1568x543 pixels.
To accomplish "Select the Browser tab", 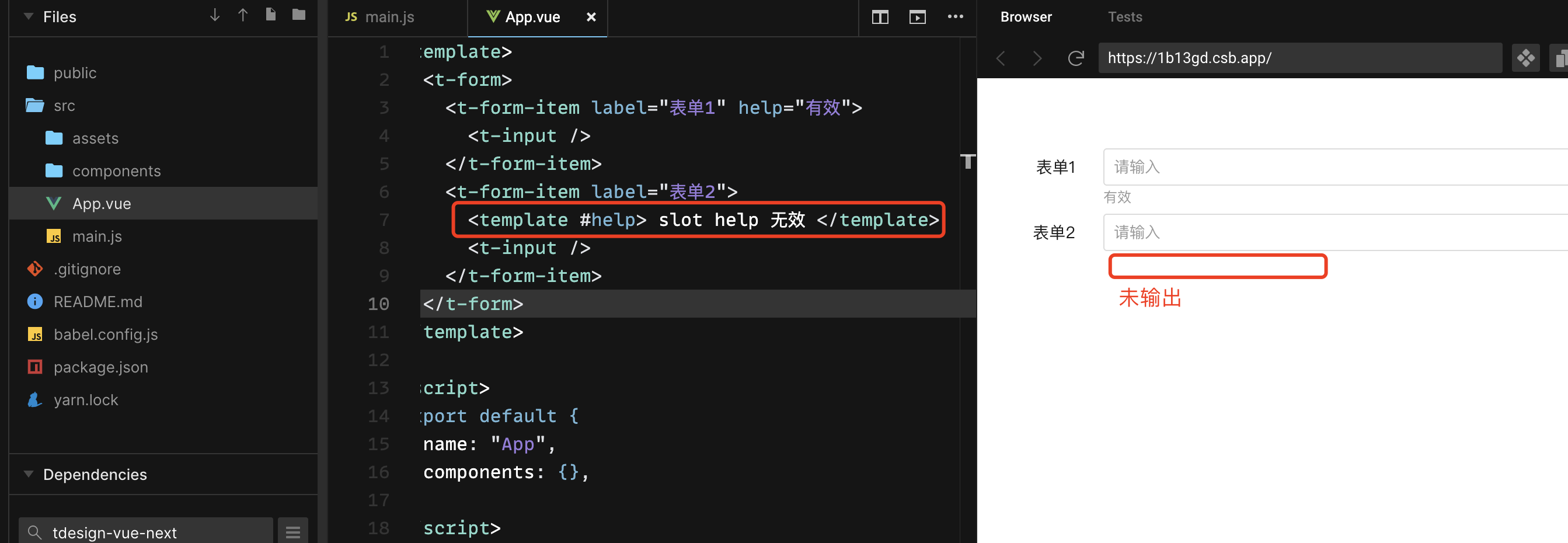I will pyautogui.click(x=1026, y=16).
